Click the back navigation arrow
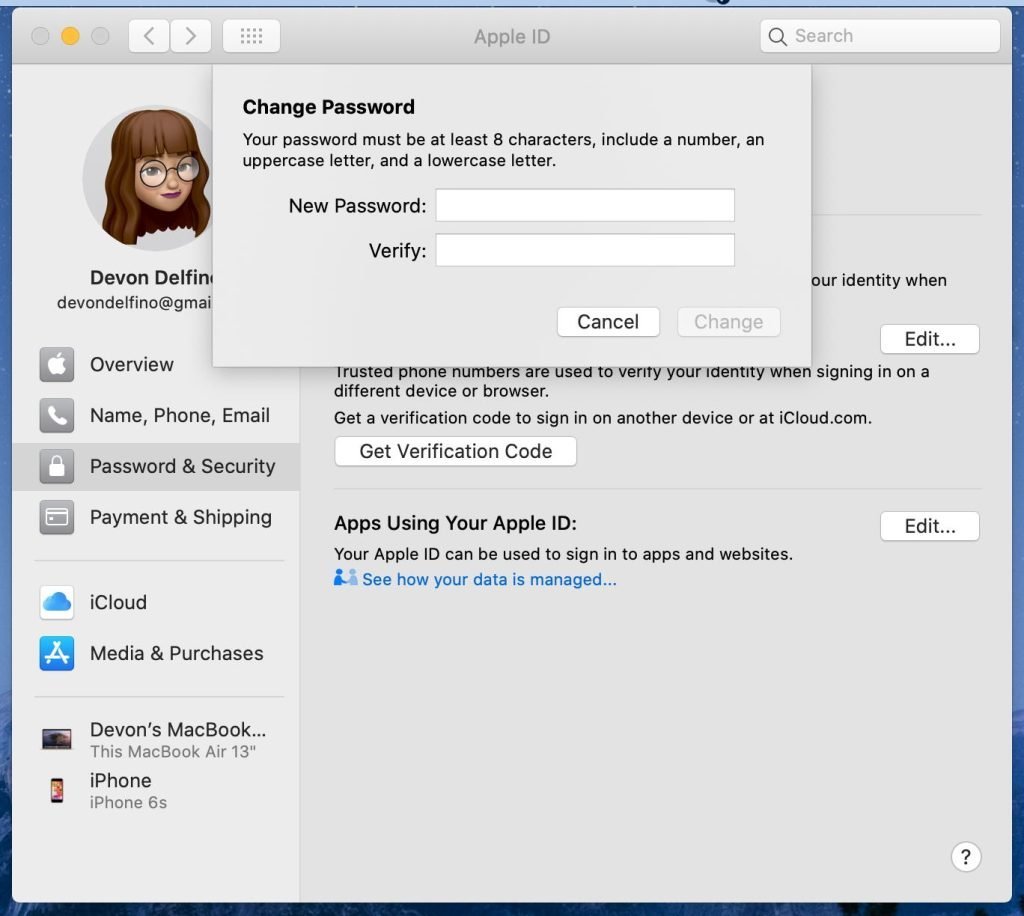This screenshot has width=1024, height=916. tap(149, 36)
